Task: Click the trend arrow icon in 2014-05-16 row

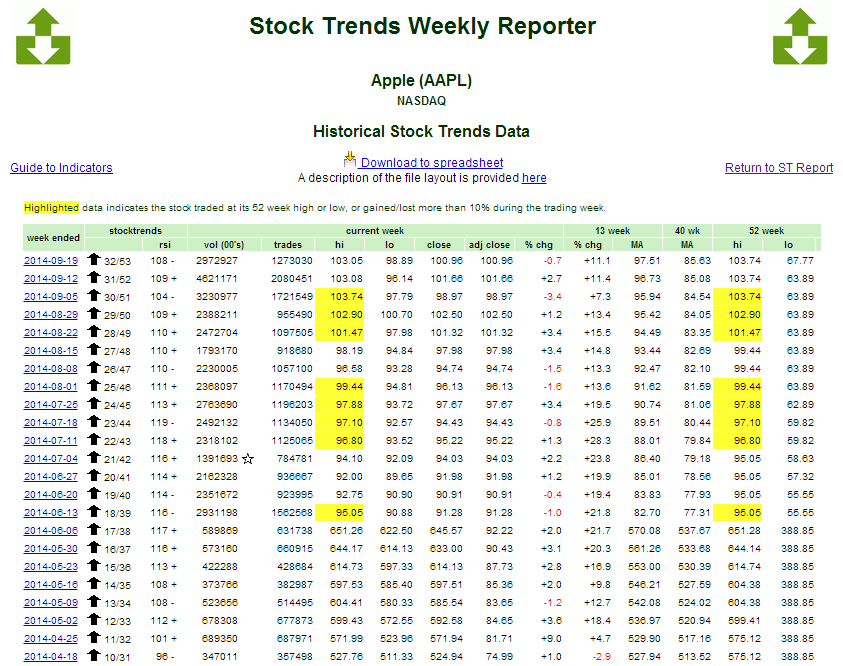Action: point(95,583)
